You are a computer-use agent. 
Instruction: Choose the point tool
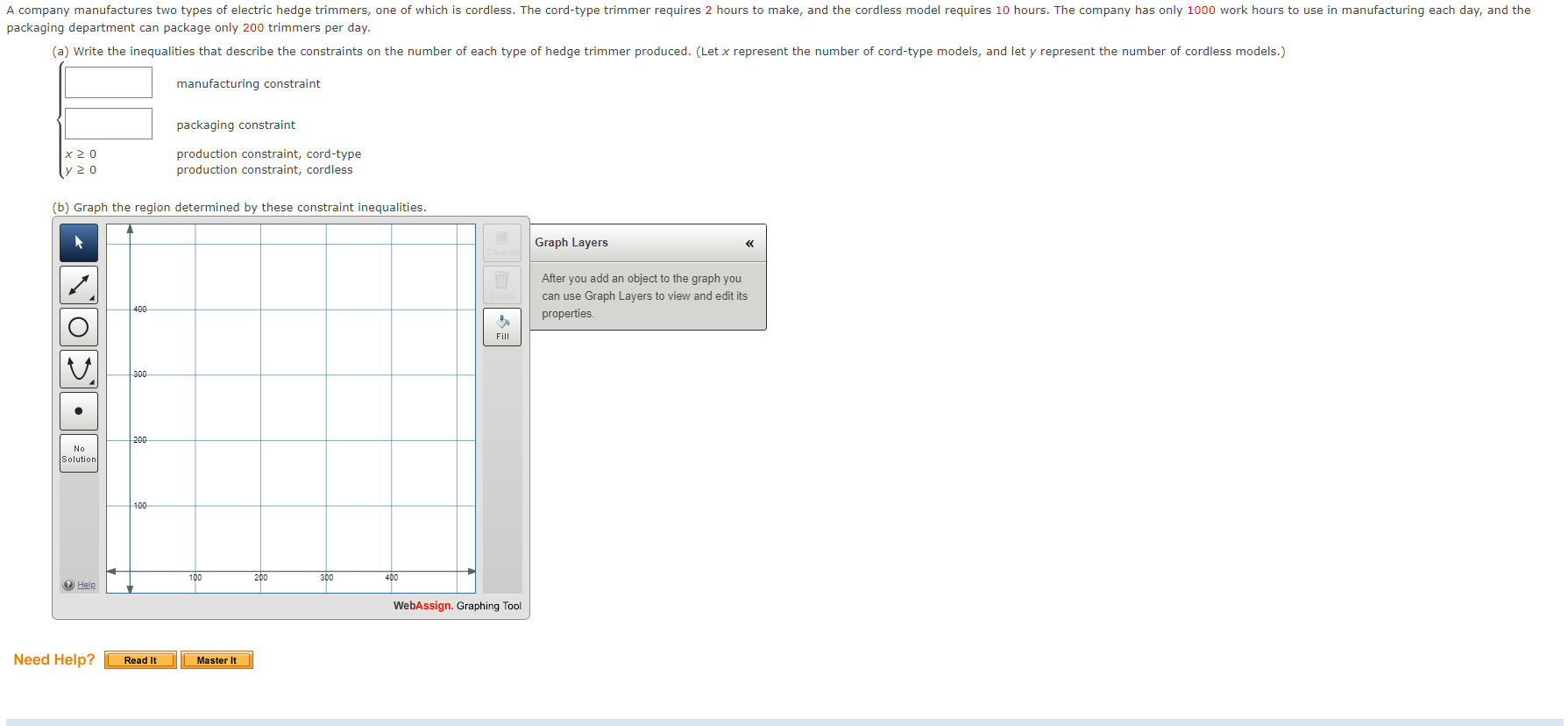(x=79, y=411)
